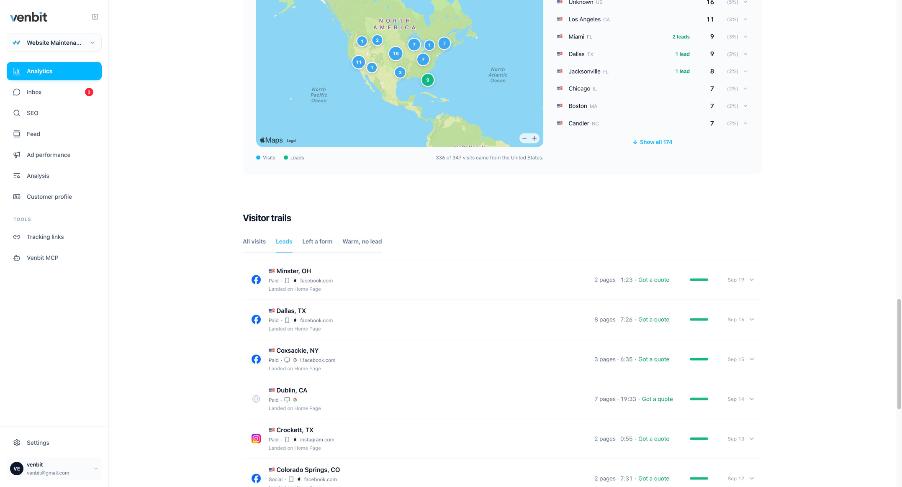Click the page vertical scrollbar

pos(899,354)
